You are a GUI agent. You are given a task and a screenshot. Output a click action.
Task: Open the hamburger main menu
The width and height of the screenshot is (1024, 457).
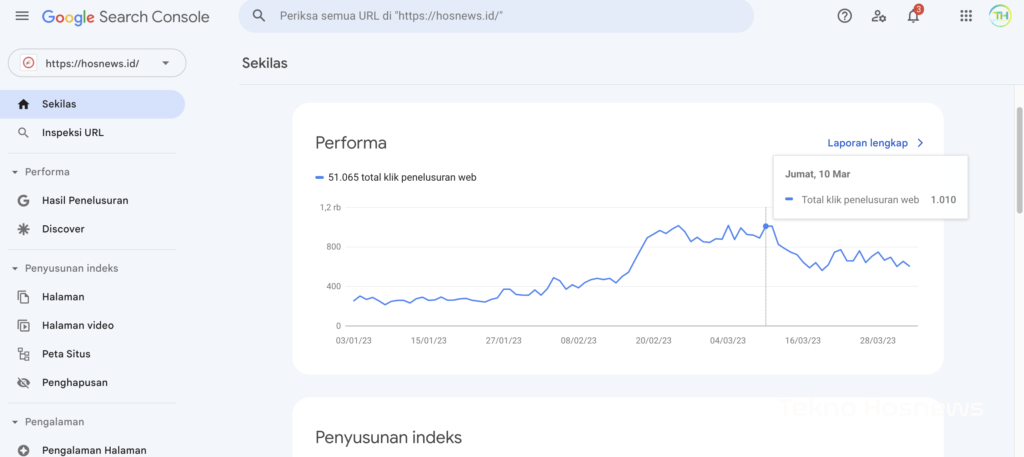point(22,16)
